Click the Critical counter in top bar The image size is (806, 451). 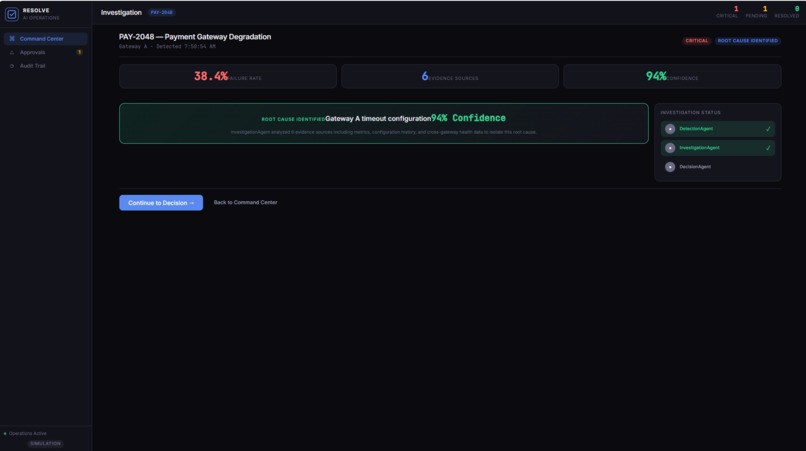coord(727,12)
